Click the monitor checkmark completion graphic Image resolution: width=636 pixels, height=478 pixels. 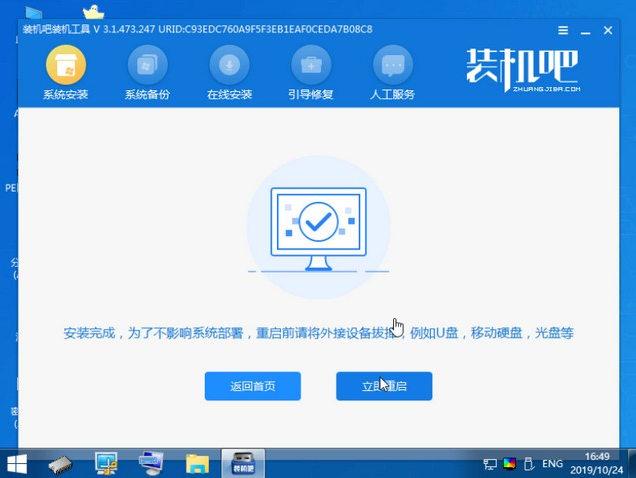coord(318,225)
